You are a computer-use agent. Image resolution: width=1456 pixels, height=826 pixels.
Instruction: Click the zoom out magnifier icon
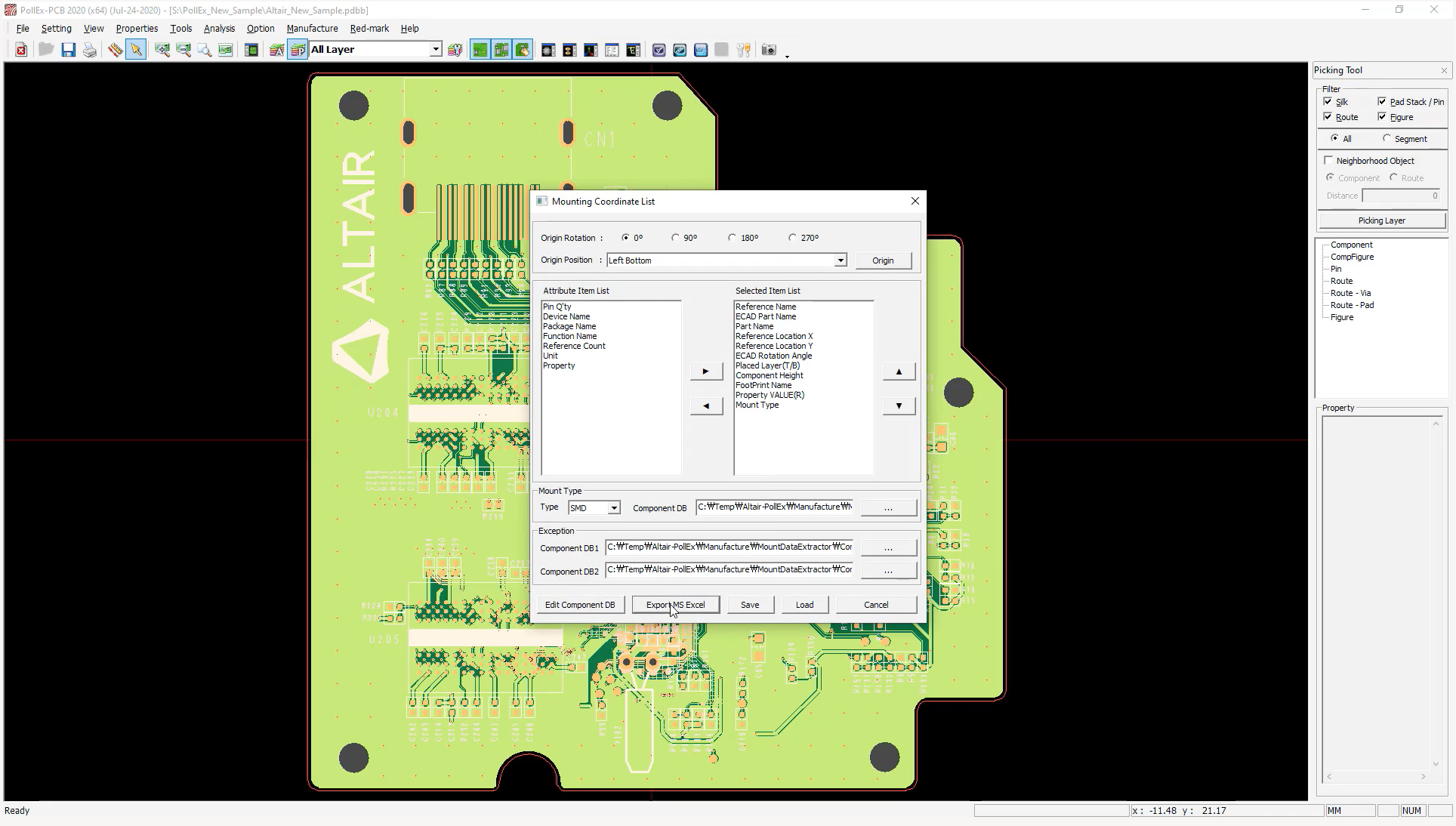coord(183,50)
